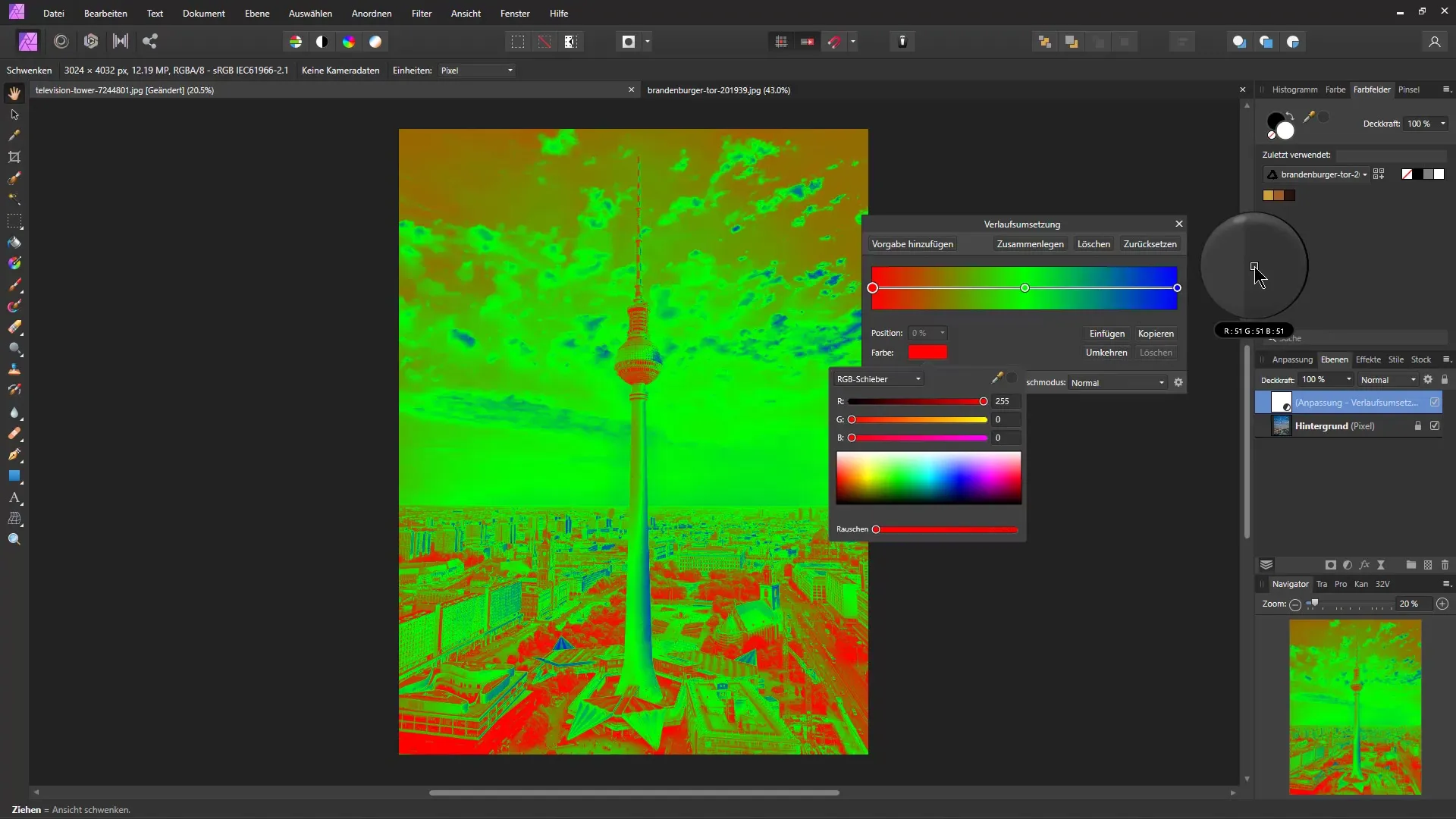Add adjustment layer half-circle icon

point(1348,565)
